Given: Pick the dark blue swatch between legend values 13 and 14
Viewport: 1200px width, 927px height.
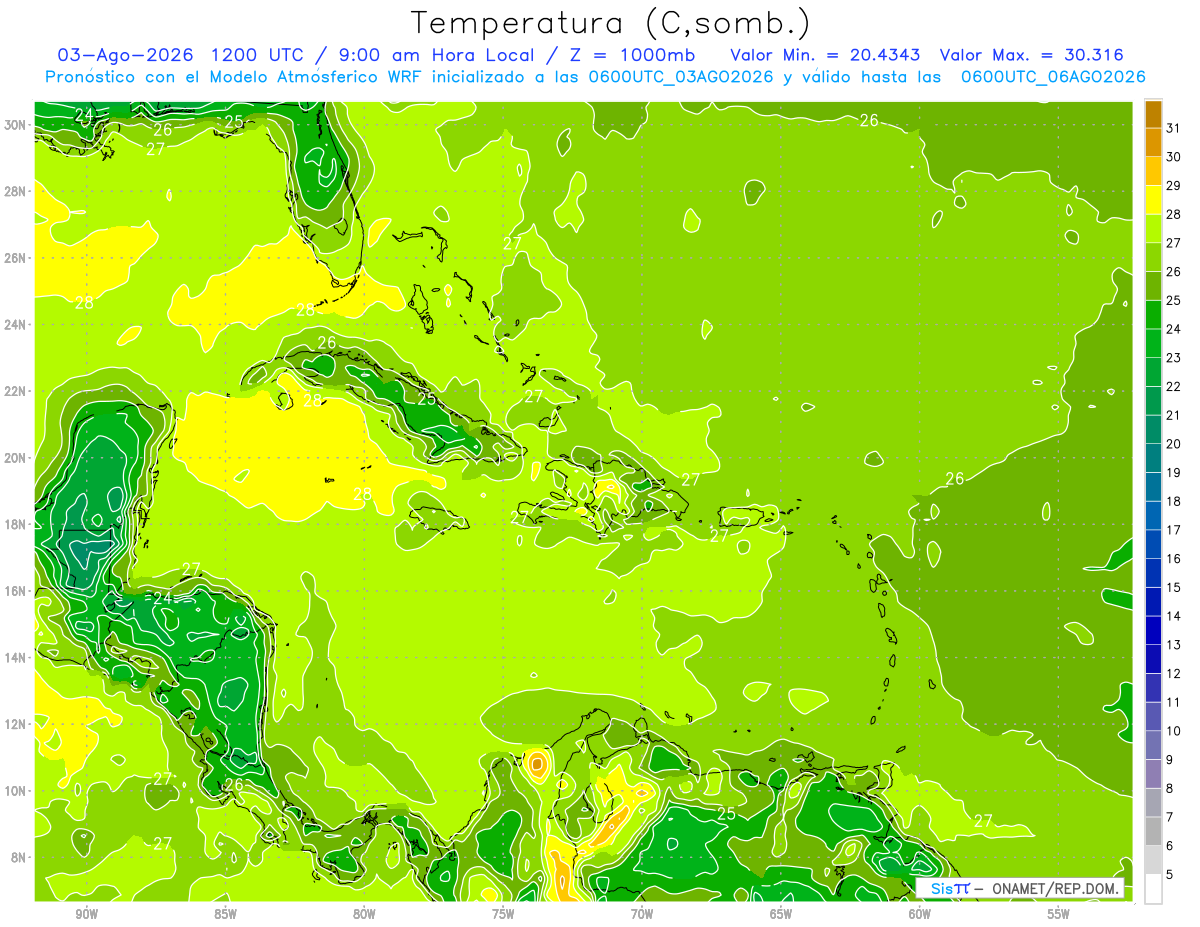Looking at the screenshot, I should [1154, 630].
